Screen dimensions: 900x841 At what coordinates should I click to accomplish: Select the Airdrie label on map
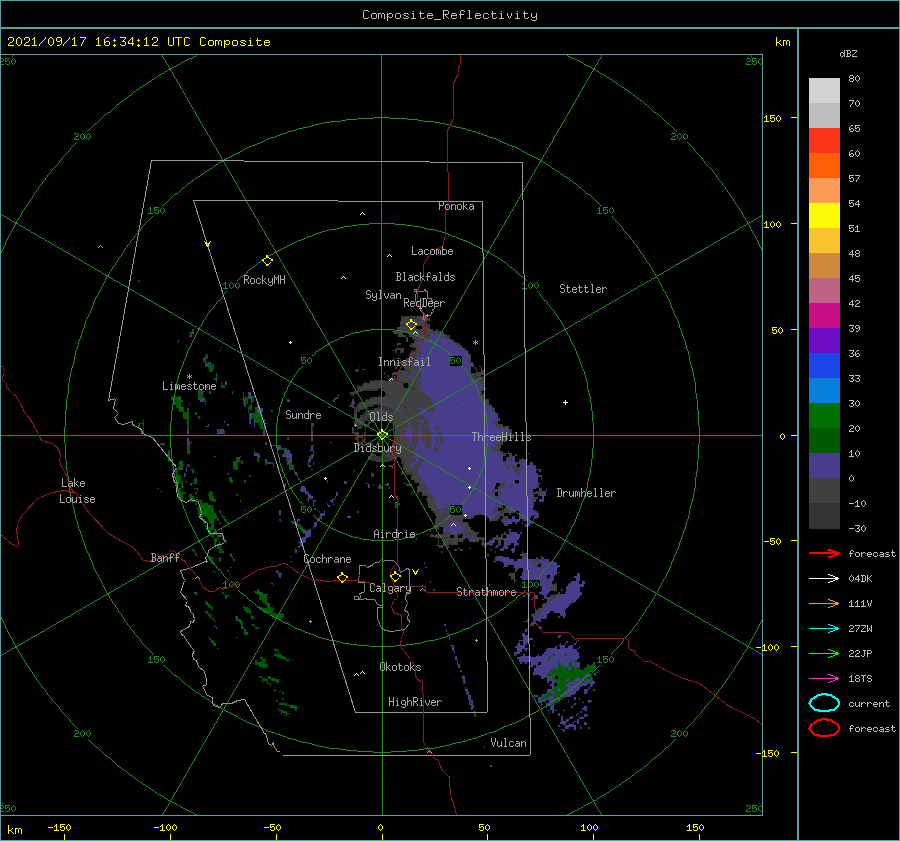(x=394, y=534)
